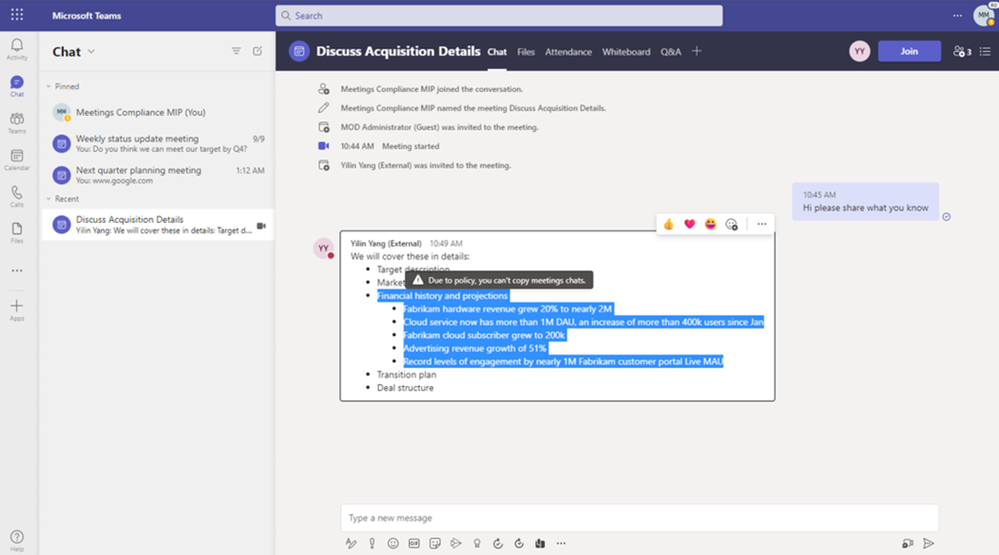Start a new chat with compose icon
The height and width of the screenshot is (555, 999).
coord(257,51)
